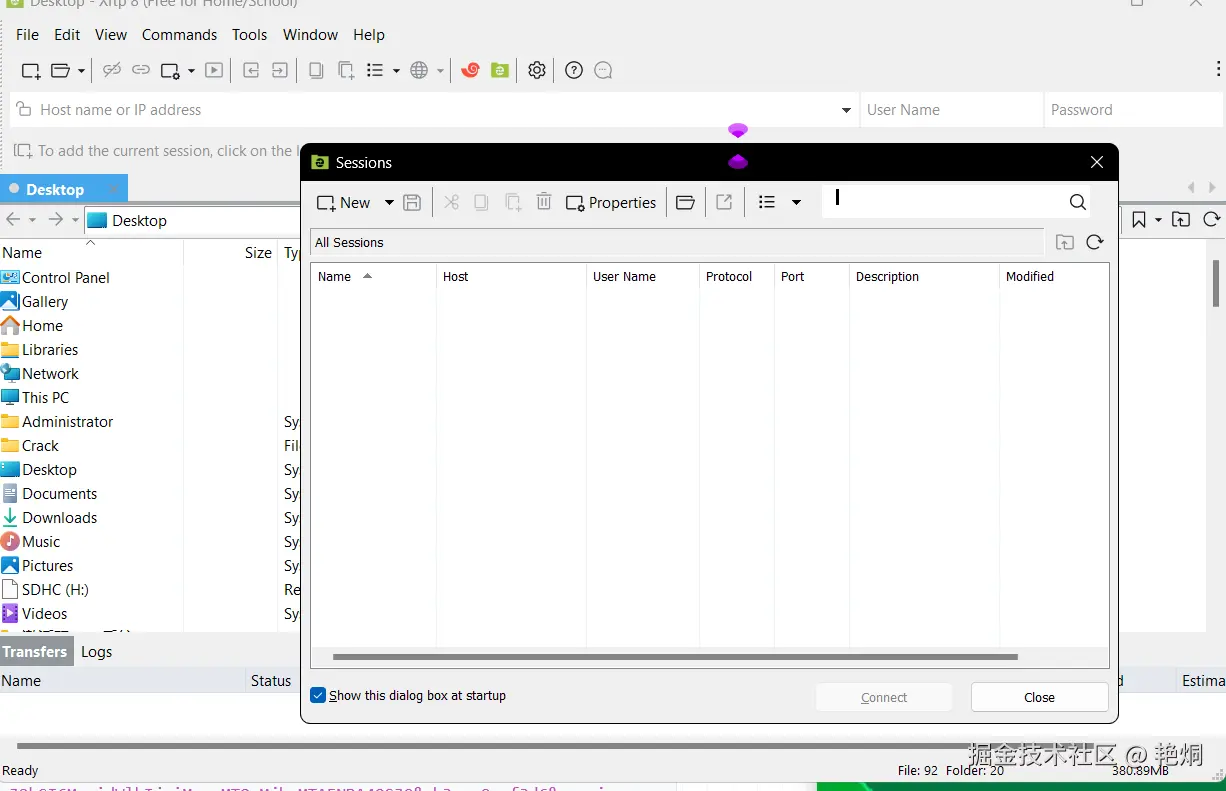
Task: Click the Delete trash icon in Sessions dialog
Action: (x=544, y=202)
